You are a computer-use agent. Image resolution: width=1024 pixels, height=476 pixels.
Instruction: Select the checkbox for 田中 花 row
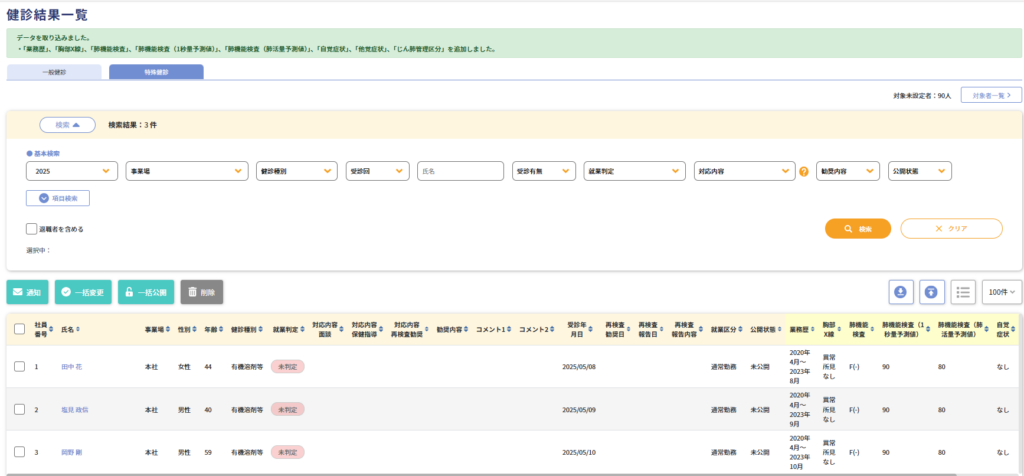click(x=20, y=367)
